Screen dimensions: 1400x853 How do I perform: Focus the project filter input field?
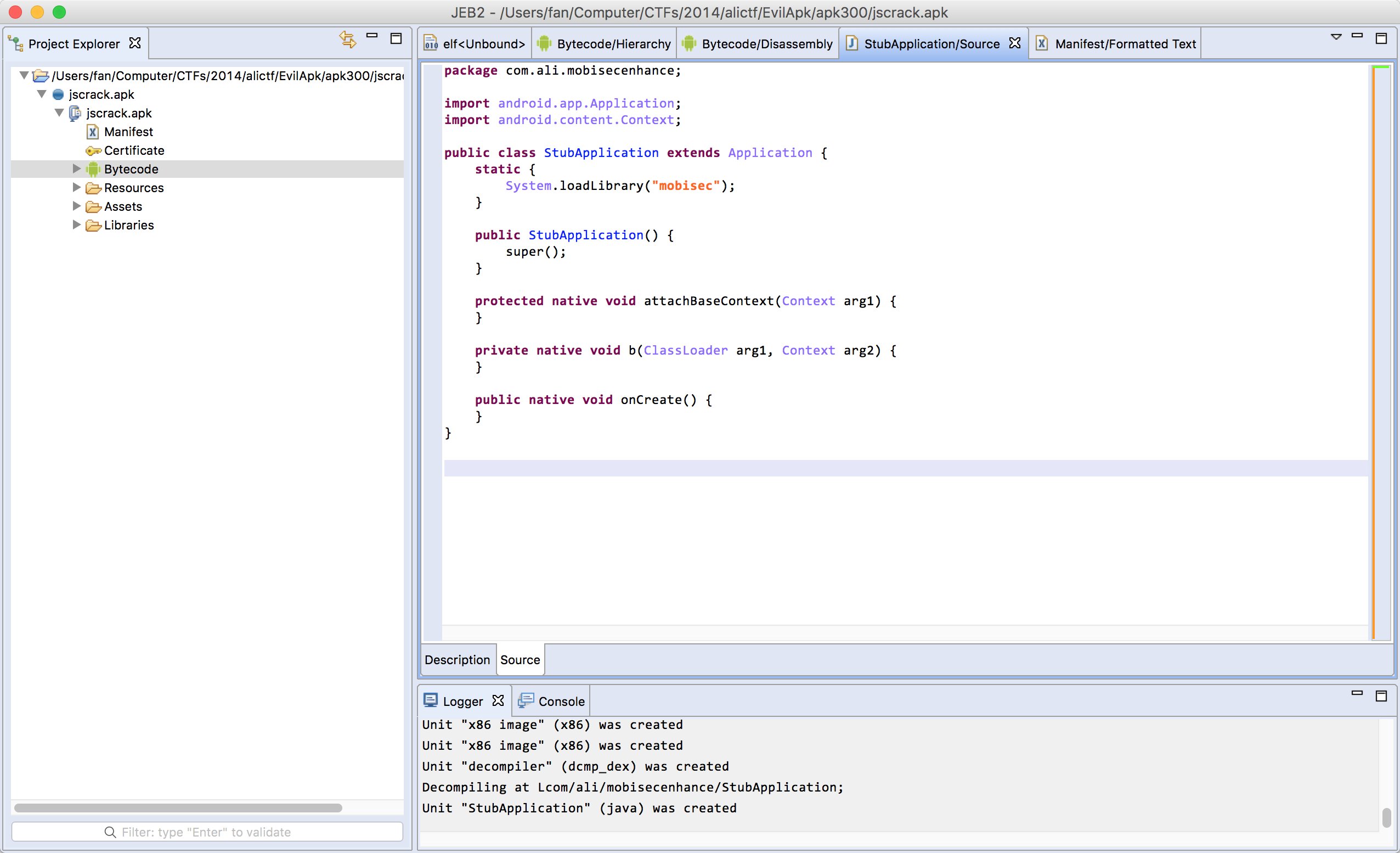click(x=207, y=832)
